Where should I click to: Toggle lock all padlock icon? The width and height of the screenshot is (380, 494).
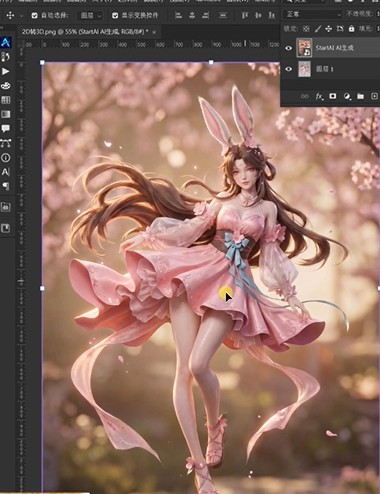pos(351,29)
